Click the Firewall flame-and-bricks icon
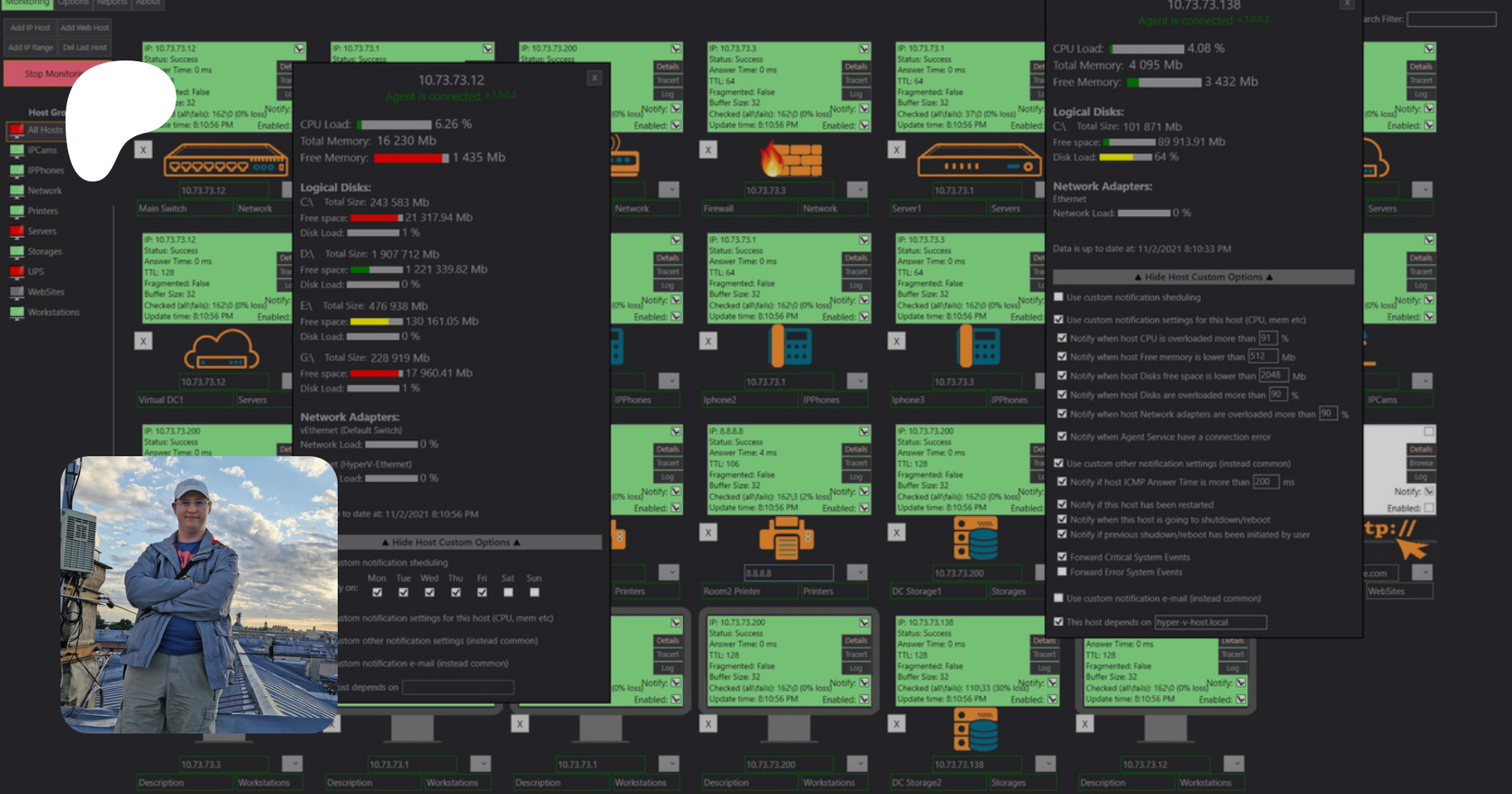 pyautogui.click(x=790, y=158)
